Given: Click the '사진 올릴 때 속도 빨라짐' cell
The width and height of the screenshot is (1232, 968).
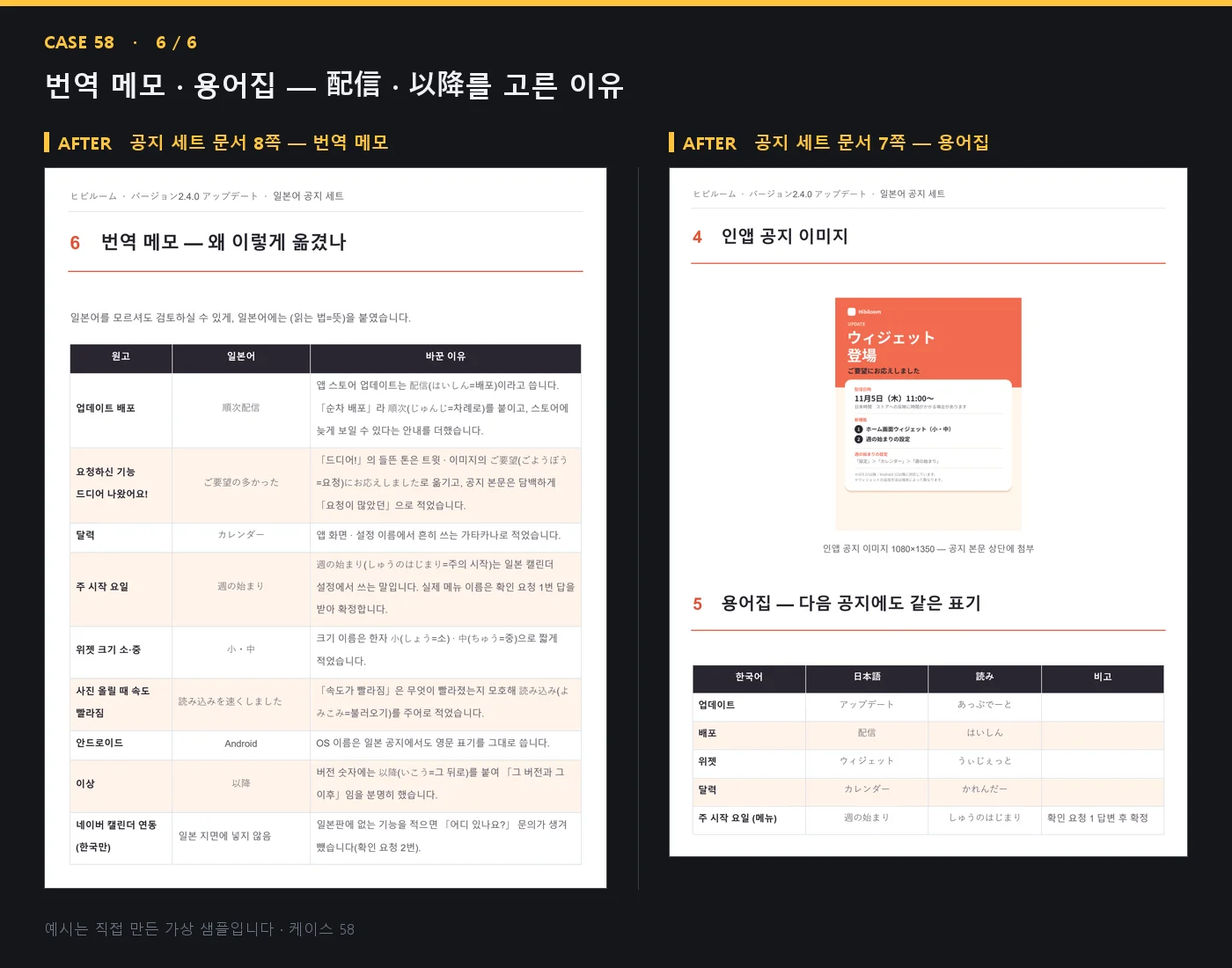Looking at the screenshot, I should pos(121,702).
